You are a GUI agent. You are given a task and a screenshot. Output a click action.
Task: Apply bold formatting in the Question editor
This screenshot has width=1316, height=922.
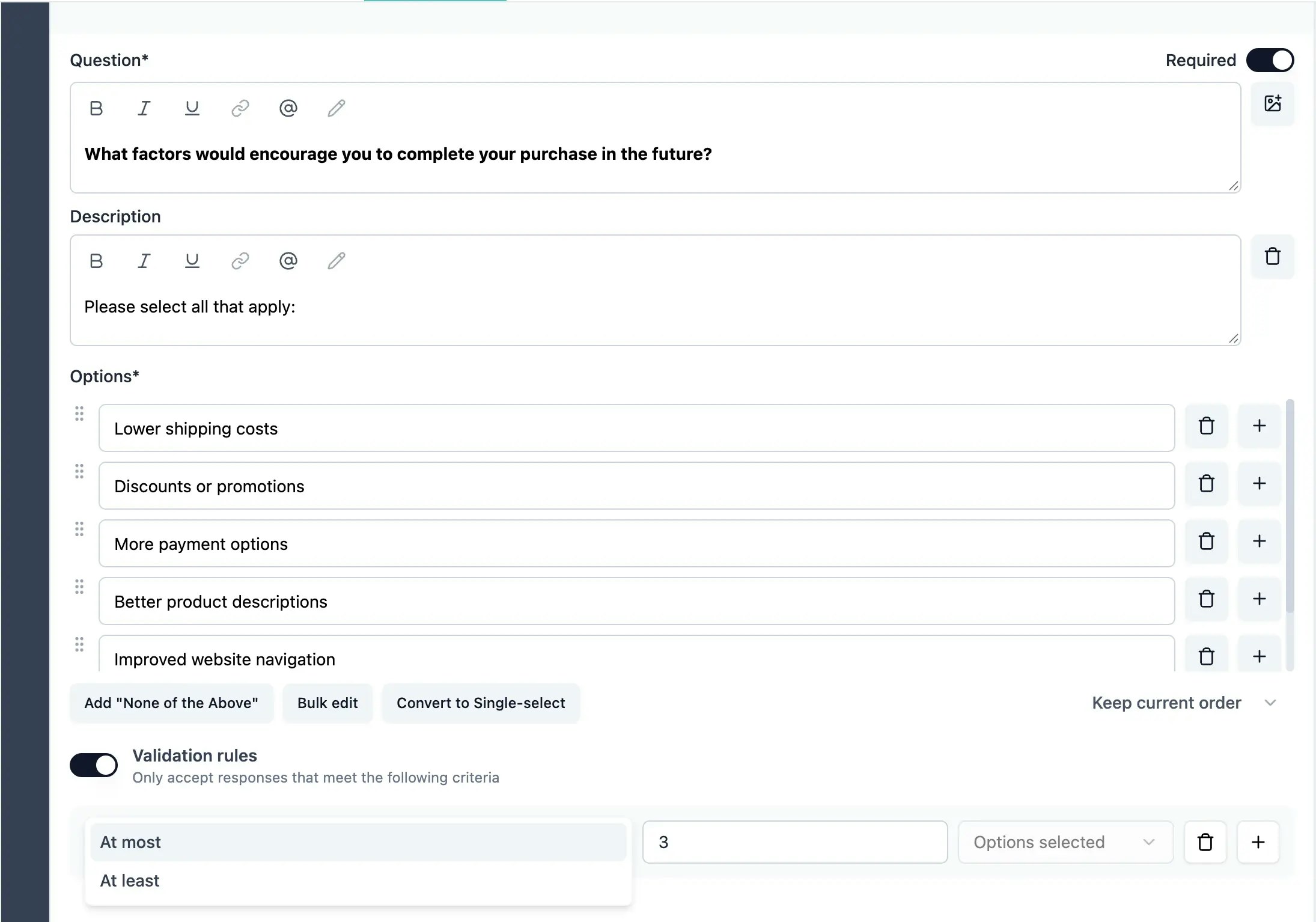click(96, 108)
